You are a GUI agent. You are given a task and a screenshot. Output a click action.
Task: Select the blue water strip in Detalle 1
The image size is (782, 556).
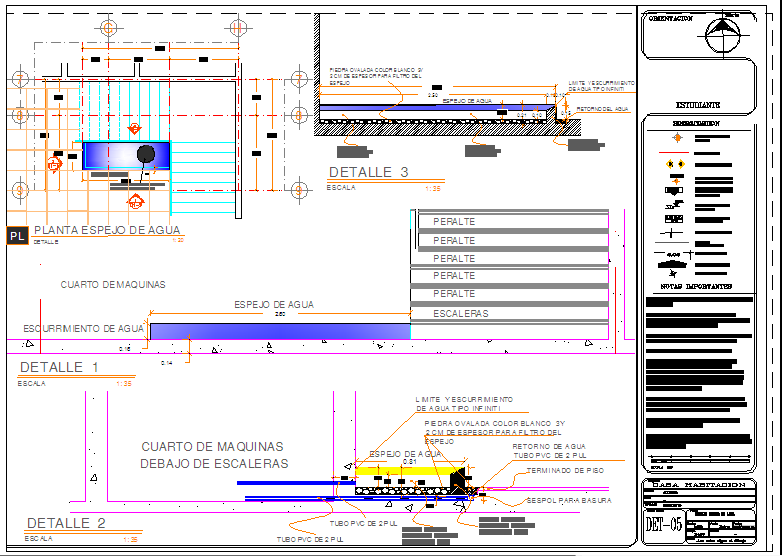279,330
